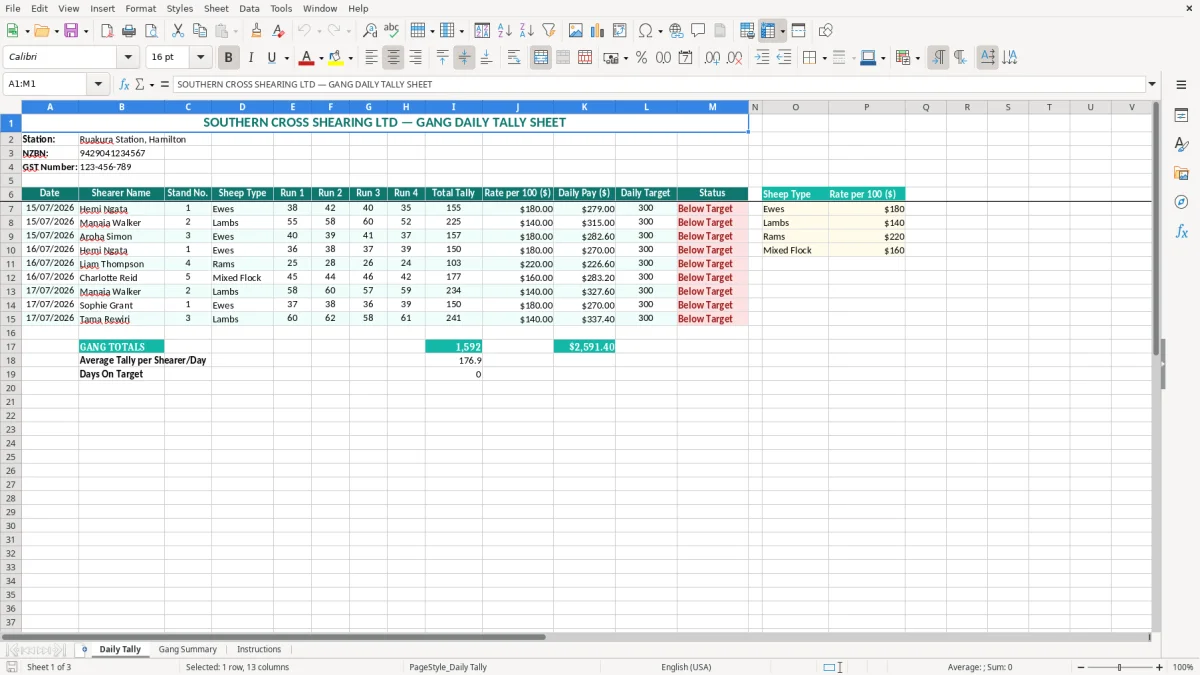Open the Styles menu
Viewport: 1200px width, 675px height.
click(x=180, y=8)
